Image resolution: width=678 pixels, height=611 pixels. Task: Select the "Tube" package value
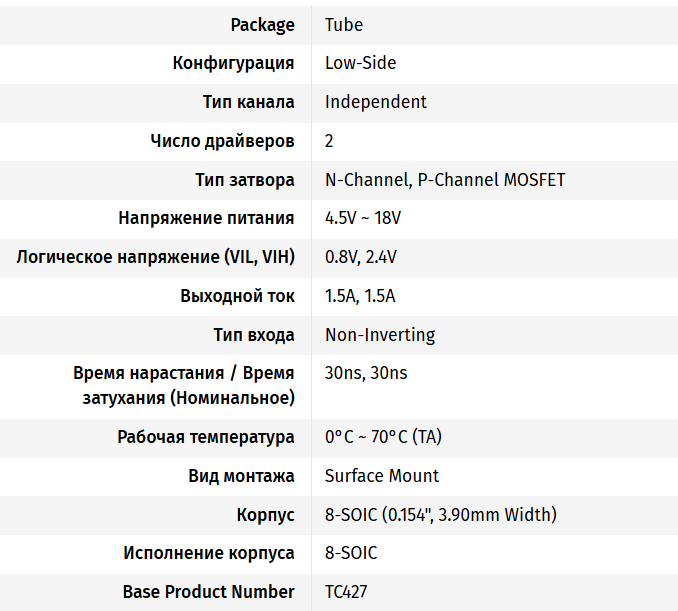click(344, 25)
